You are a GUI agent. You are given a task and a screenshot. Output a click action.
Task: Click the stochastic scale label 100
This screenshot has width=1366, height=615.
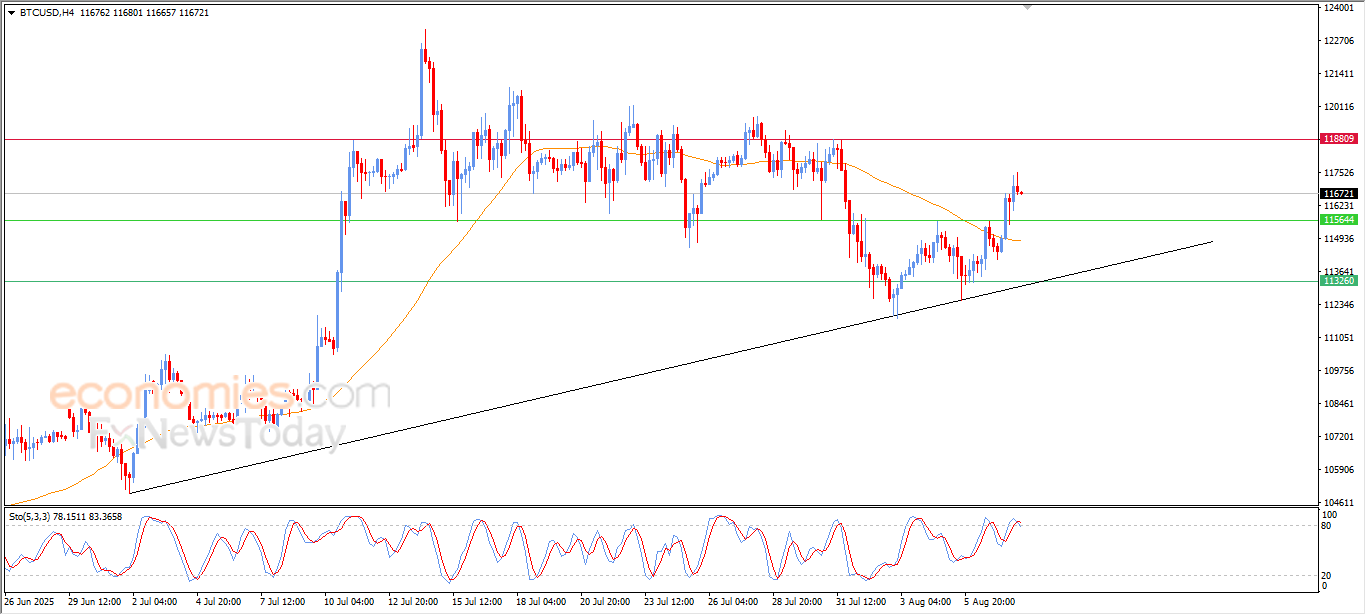1328,515
